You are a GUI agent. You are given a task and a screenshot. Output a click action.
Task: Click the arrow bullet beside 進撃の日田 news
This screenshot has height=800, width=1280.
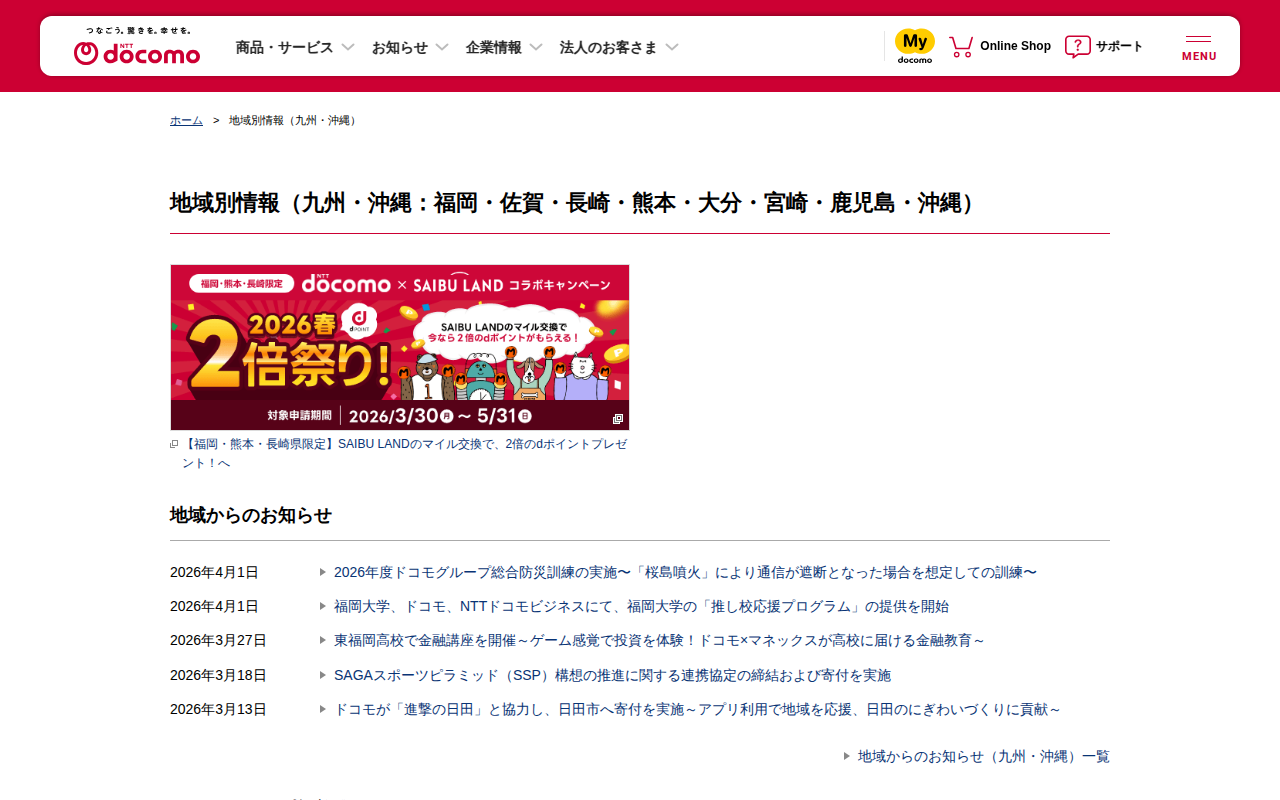[323, 709]
